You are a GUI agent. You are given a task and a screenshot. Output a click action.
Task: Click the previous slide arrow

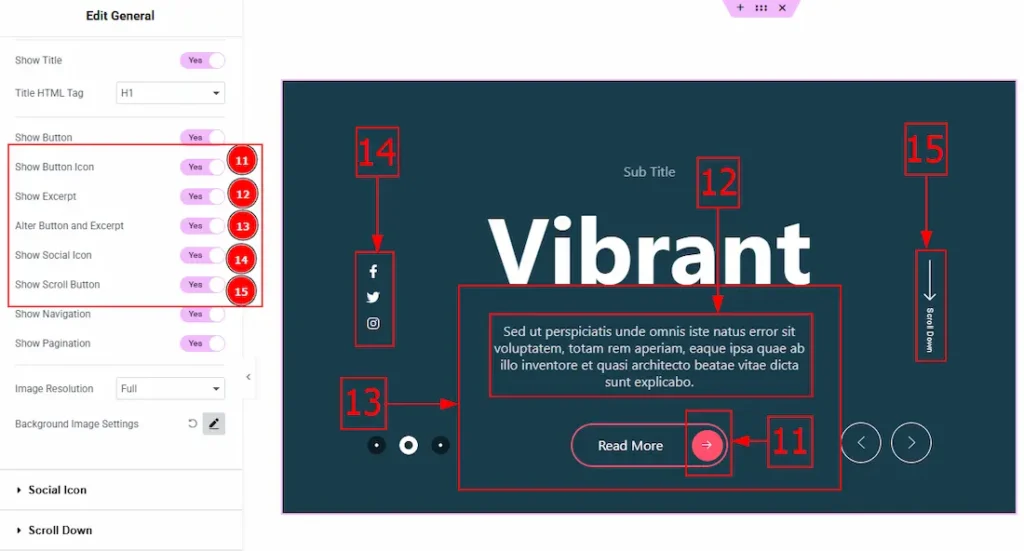coord(861,443)
